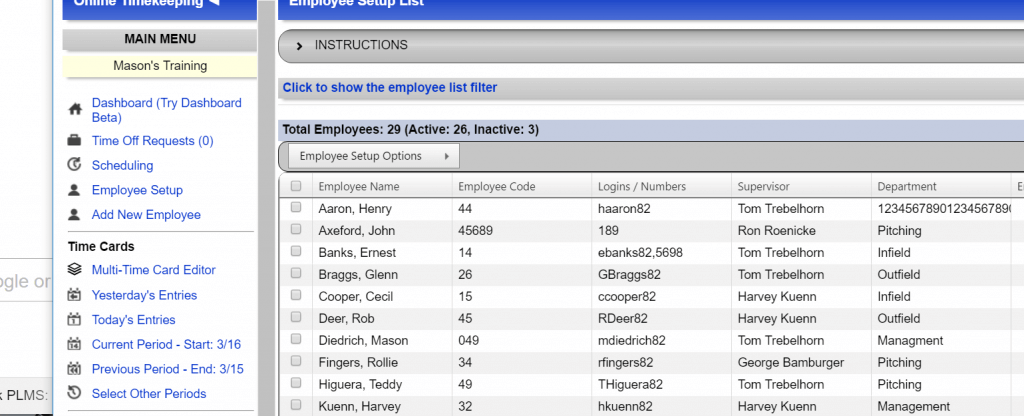Open the Employee Setup link
The image size is (1024, 416).
(x=137, y=190)
